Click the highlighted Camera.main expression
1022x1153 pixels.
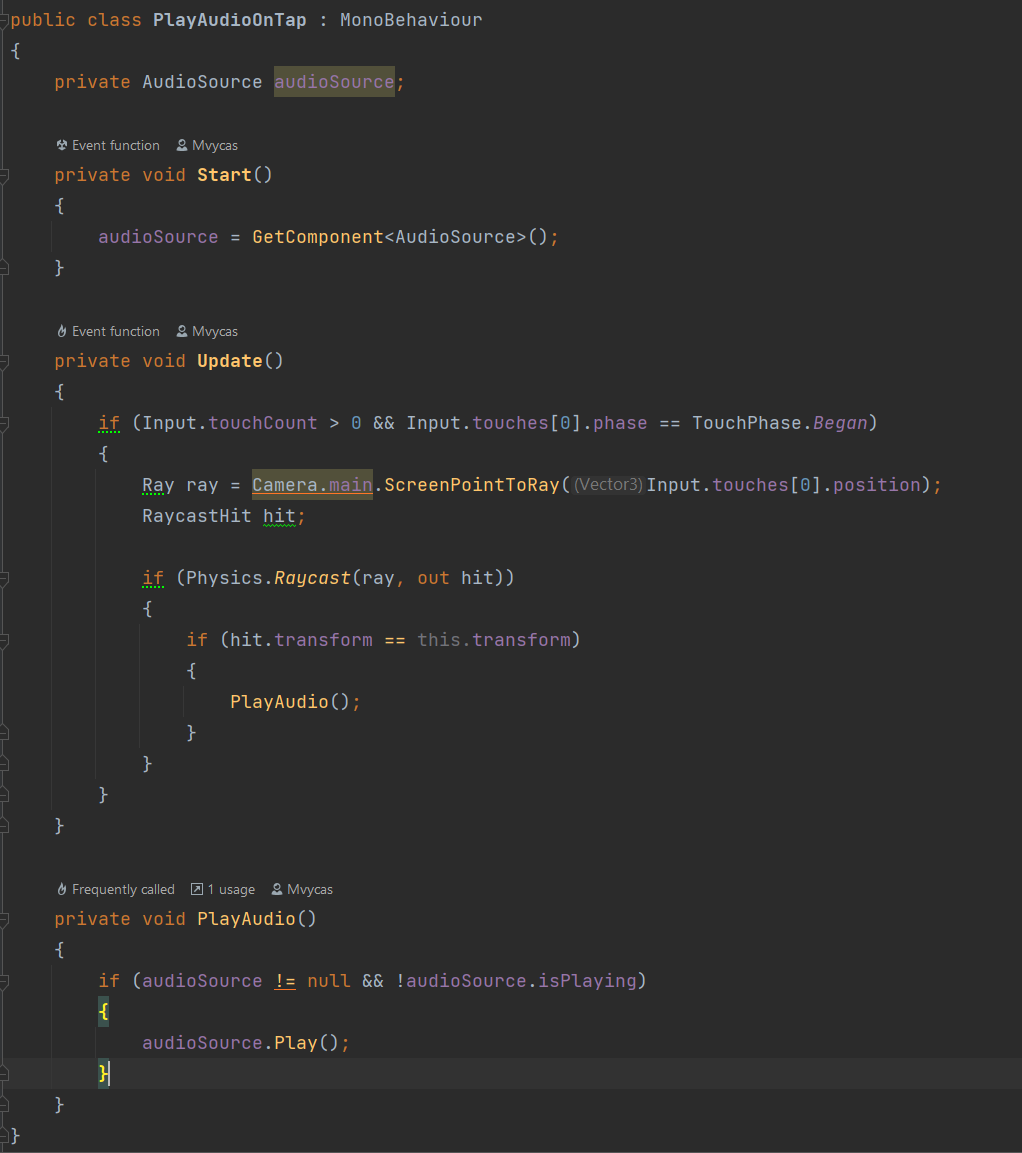(312, 485)
